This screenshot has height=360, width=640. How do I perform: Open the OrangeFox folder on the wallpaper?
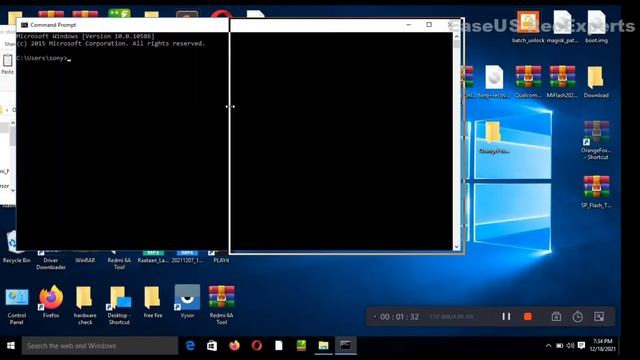tap(493, 138)
